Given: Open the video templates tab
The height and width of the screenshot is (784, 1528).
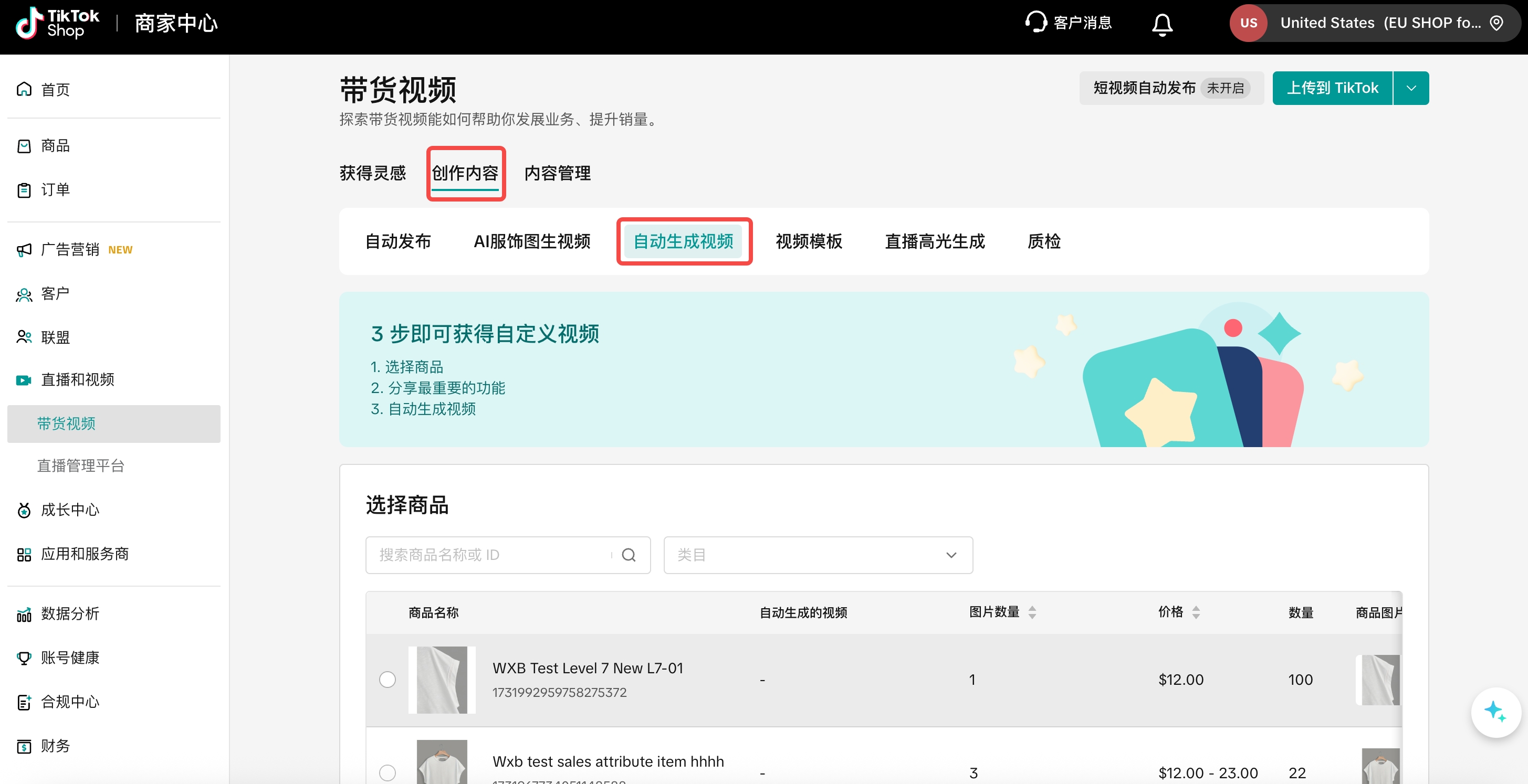Looking at the screenshot, I should click(x=809, y=241).
